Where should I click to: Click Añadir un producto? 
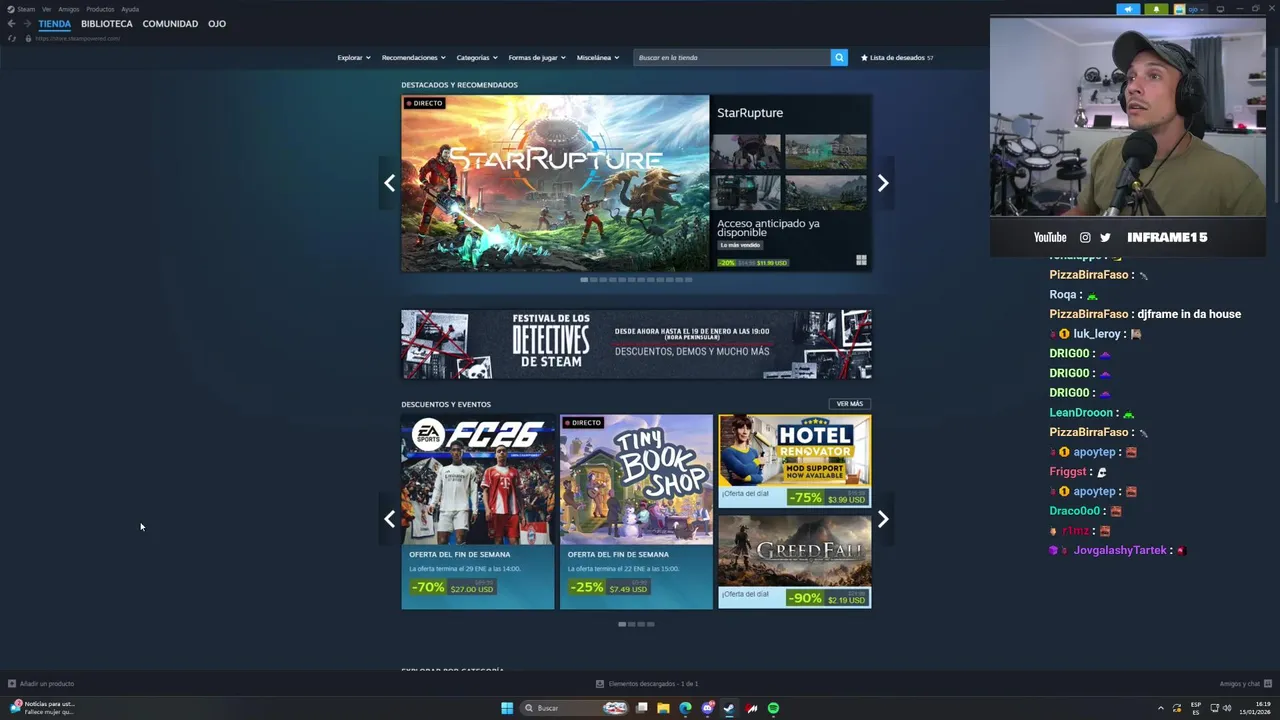pyautogui.click(x=47, y=684)
